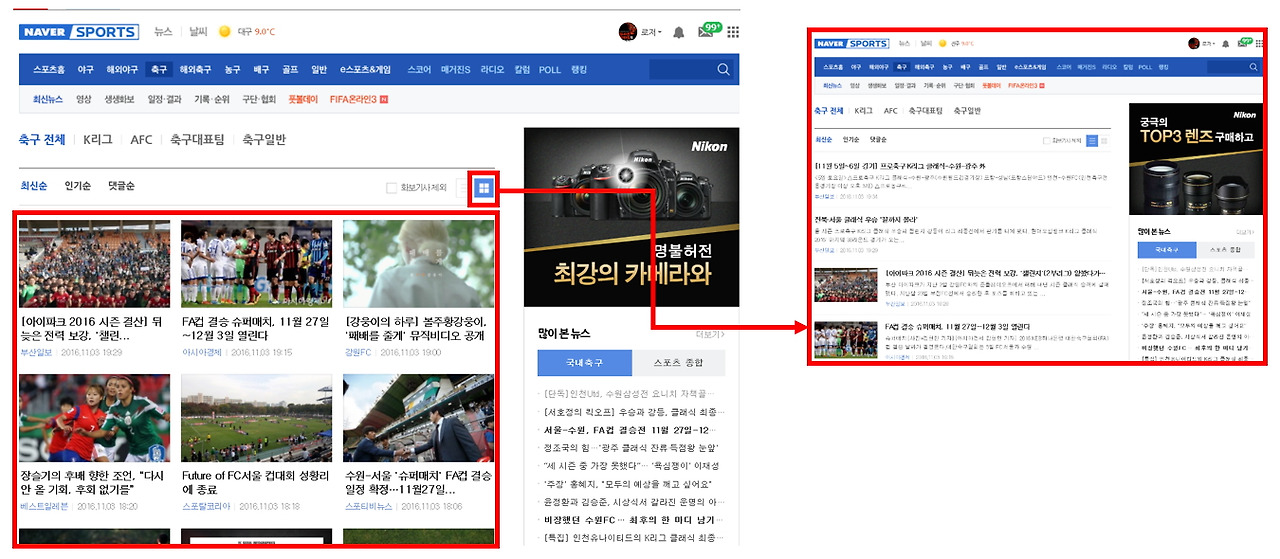
Task: Switch to list view icon in left page
Action: 464,187
